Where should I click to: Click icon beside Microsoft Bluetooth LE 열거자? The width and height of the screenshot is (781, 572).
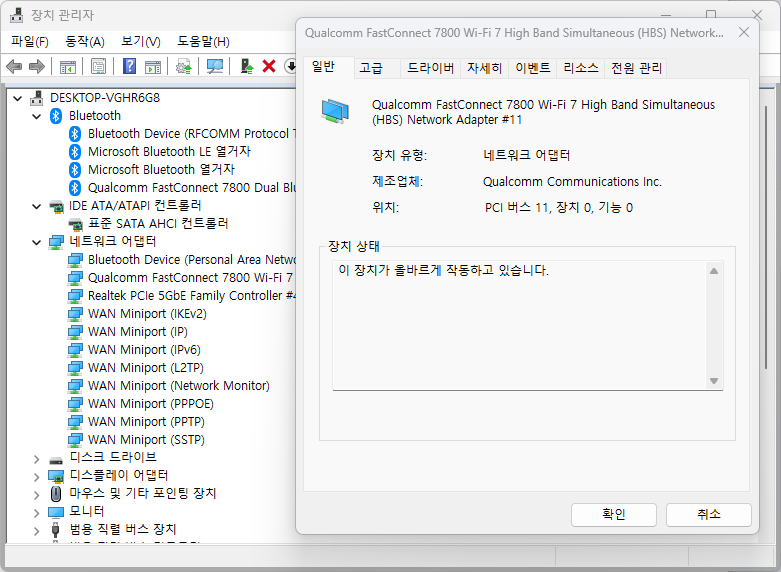pyautogui.click(x=75, y=152)
